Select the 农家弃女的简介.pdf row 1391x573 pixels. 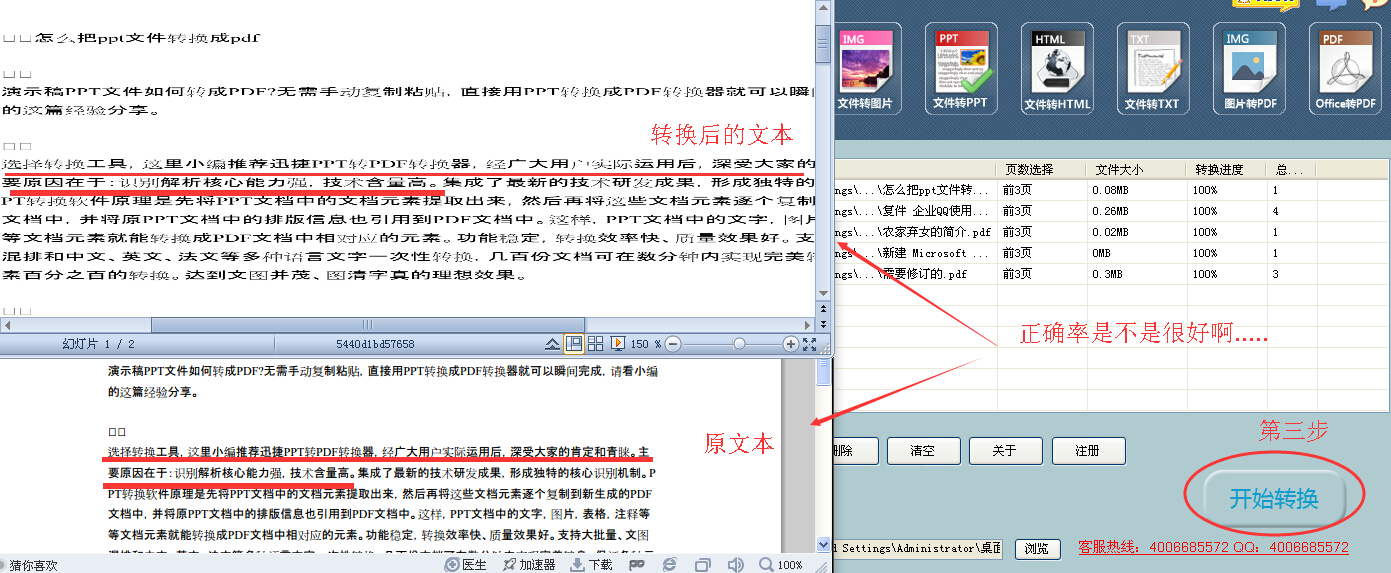[x=1112, y=232]
